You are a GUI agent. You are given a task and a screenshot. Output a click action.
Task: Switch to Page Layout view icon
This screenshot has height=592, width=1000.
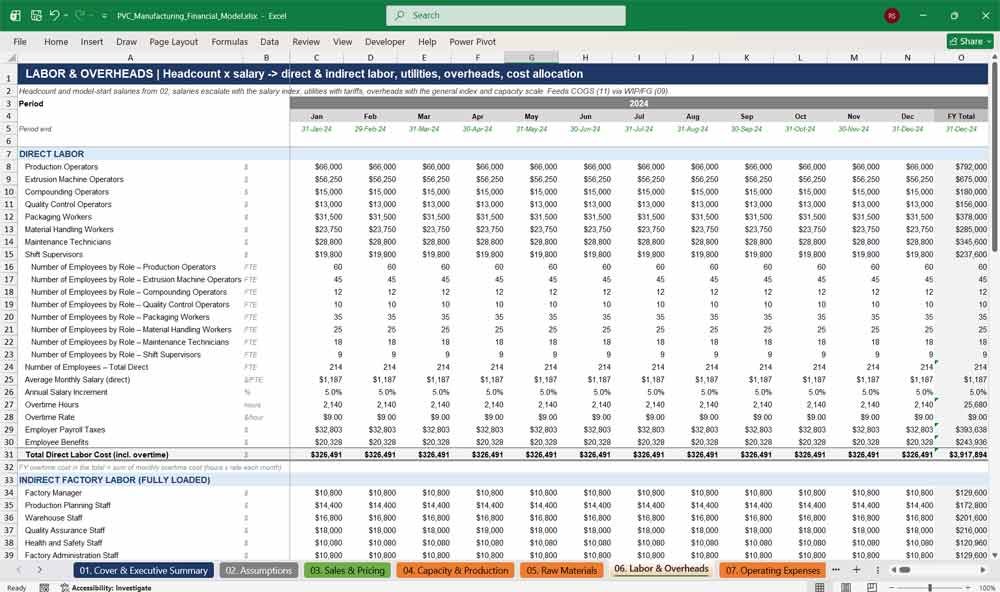tap(846, 588)
